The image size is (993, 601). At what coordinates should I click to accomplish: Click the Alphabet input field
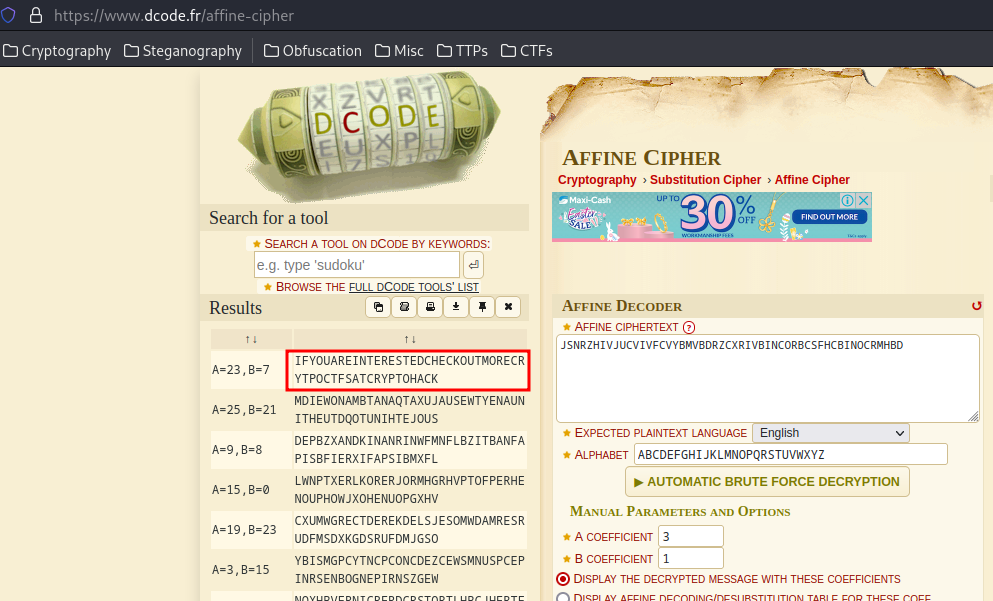click(790, 455)
